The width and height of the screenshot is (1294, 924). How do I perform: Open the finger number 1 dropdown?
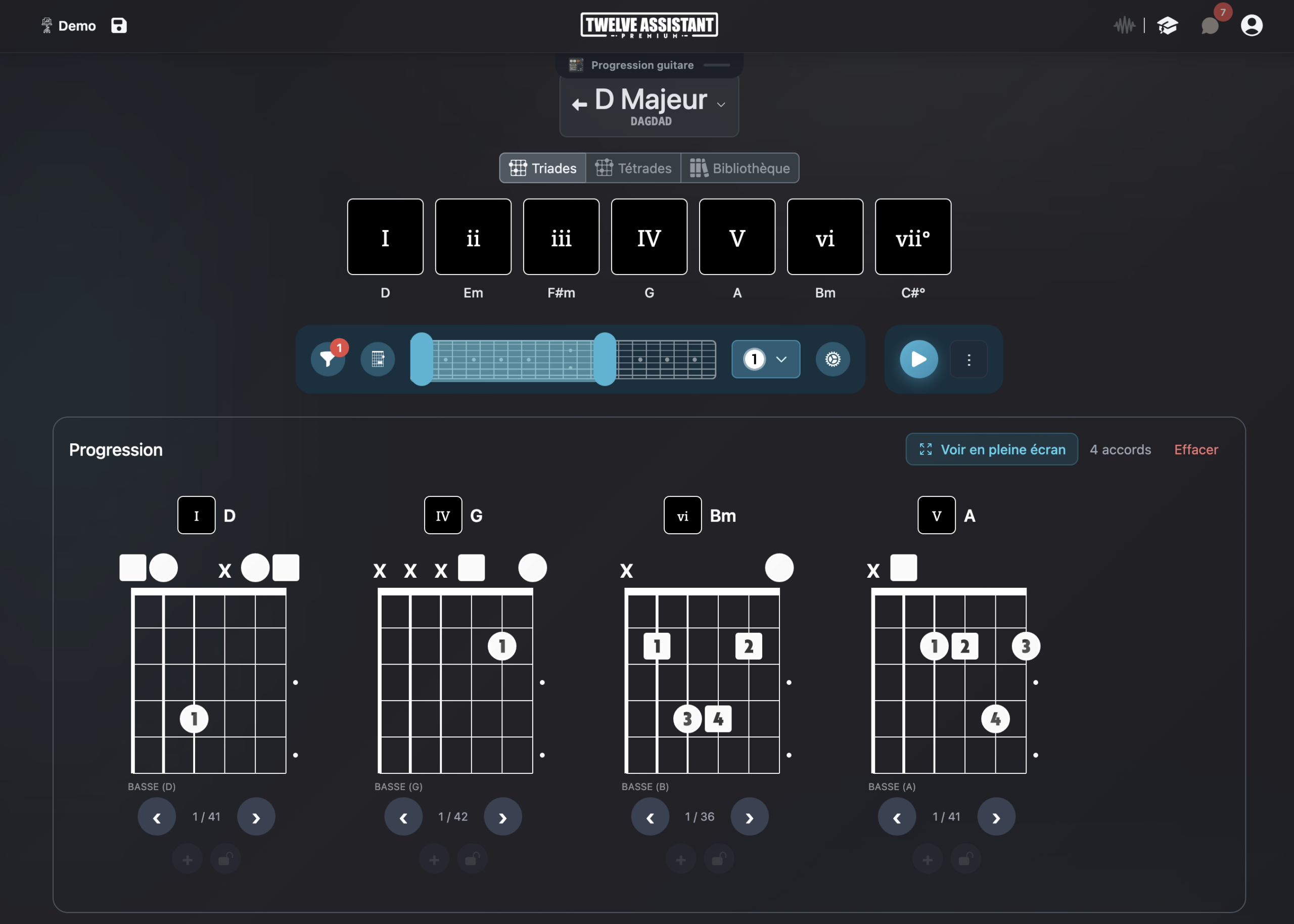pyautogui.click(x=766, y=359)
